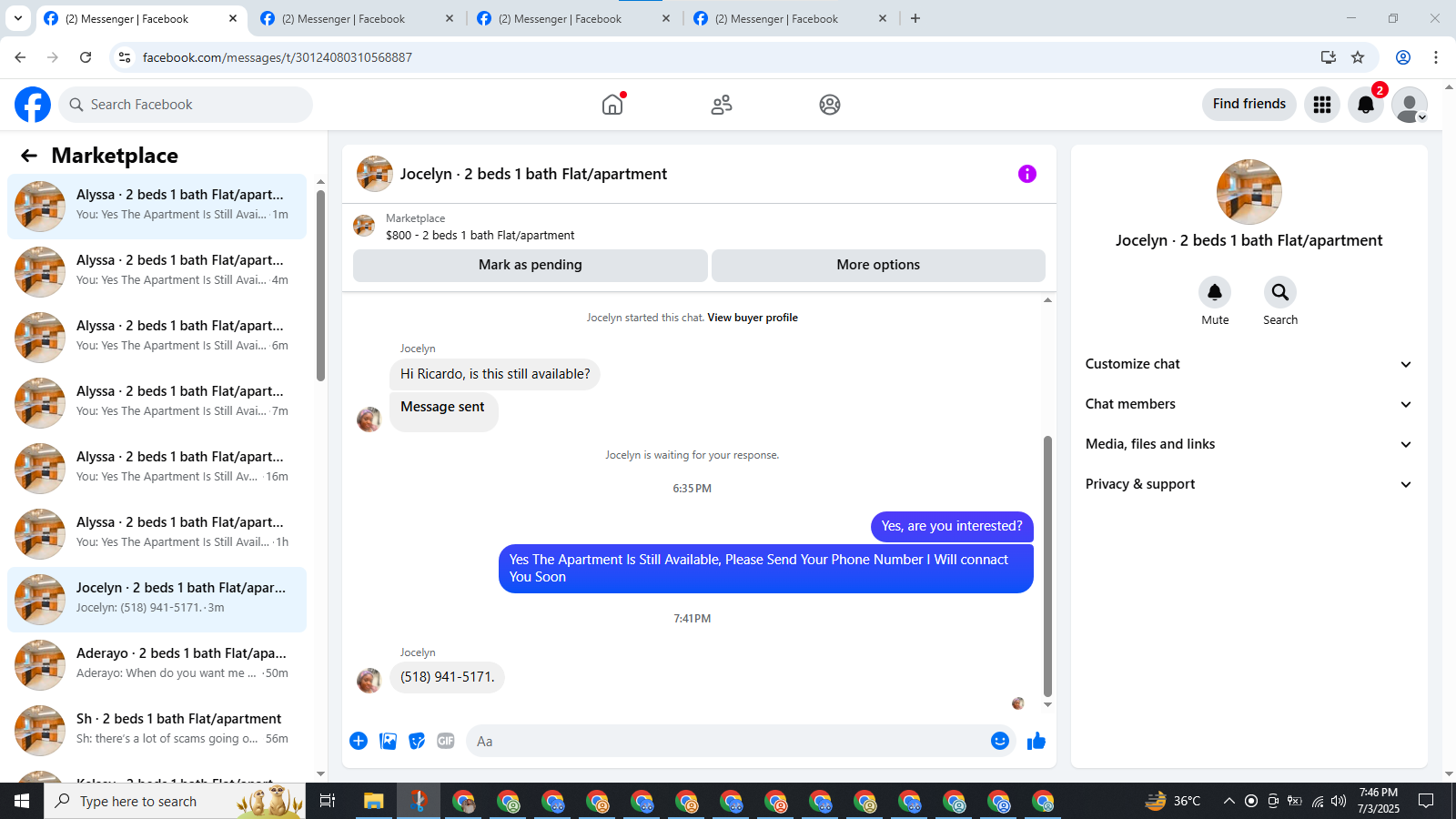This screenshot has height=819, width=1456.
Task: Click the Windows taskbar search box
Action: (175, 801)
